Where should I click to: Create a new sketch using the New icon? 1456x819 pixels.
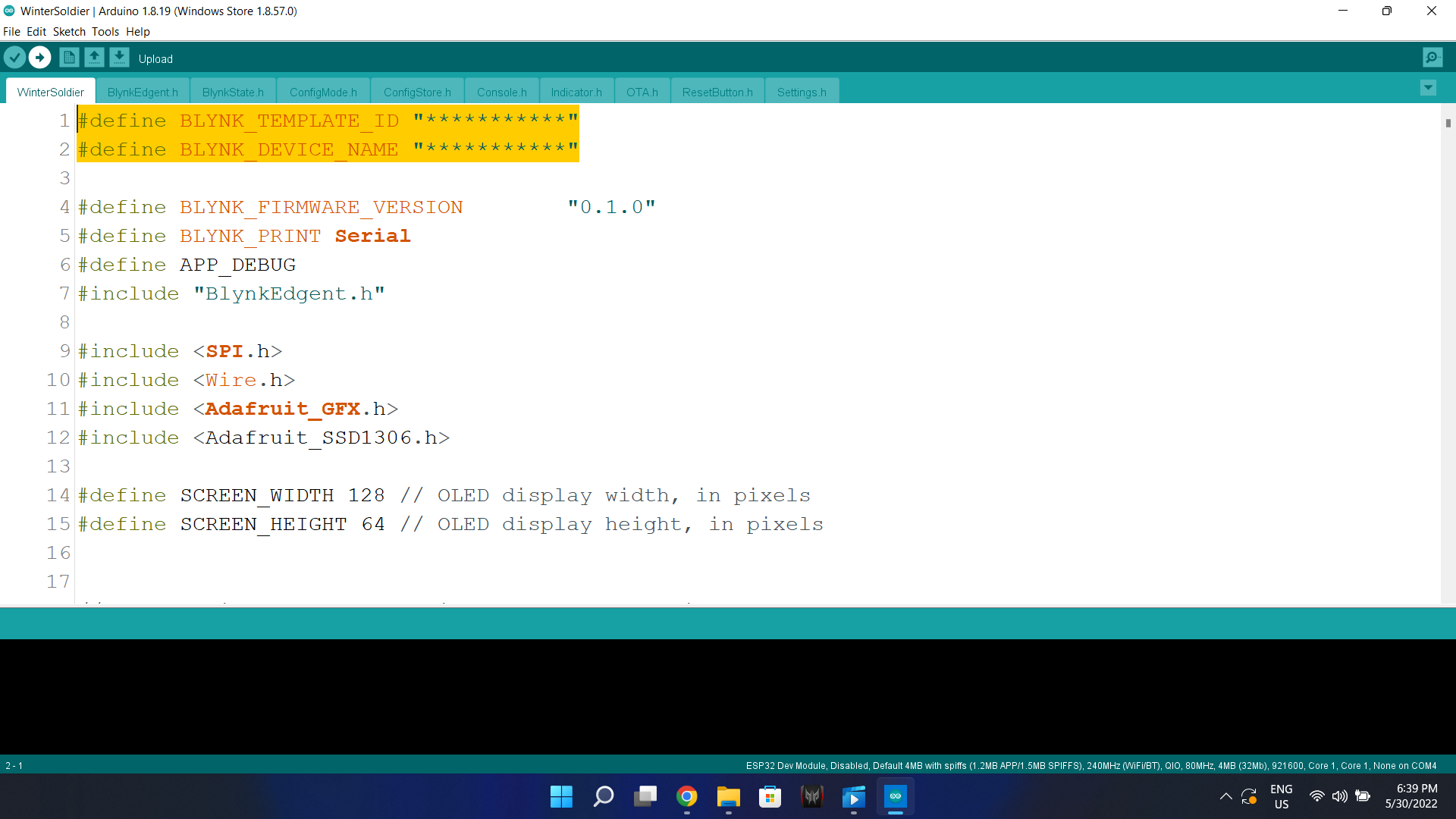[x=68, y=57]
